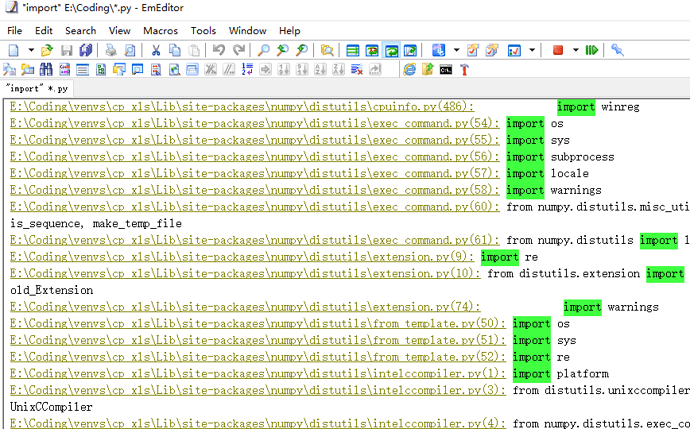Click the Run macro play icon
This screenshot has width=690, height=429.
pos(591,50)
